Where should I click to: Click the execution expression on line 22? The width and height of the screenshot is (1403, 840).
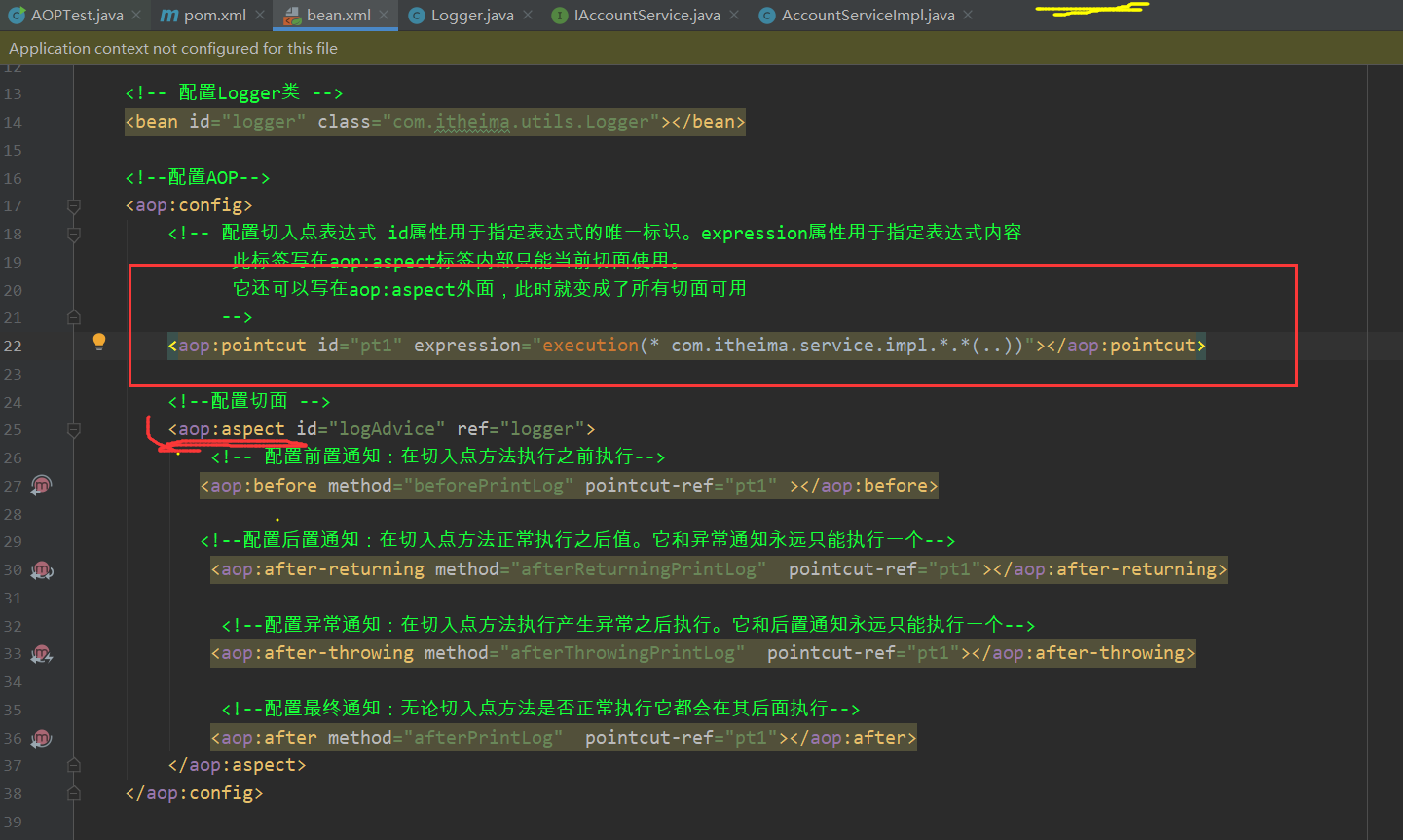point(784,346)
